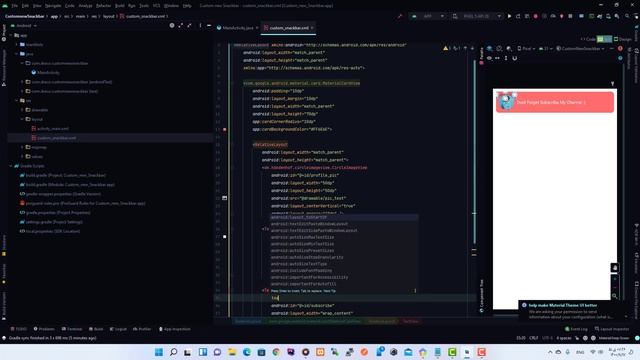Close the custom_snackbar.xml tab
Image resolution: width=640 pixels, height=360 pixels.
[312, 28]
